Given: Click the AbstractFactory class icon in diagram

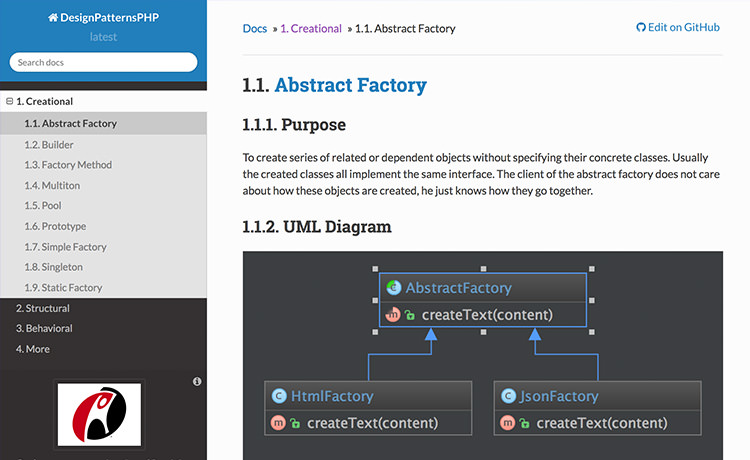Looking at the screenshot, I should (394, 288).
